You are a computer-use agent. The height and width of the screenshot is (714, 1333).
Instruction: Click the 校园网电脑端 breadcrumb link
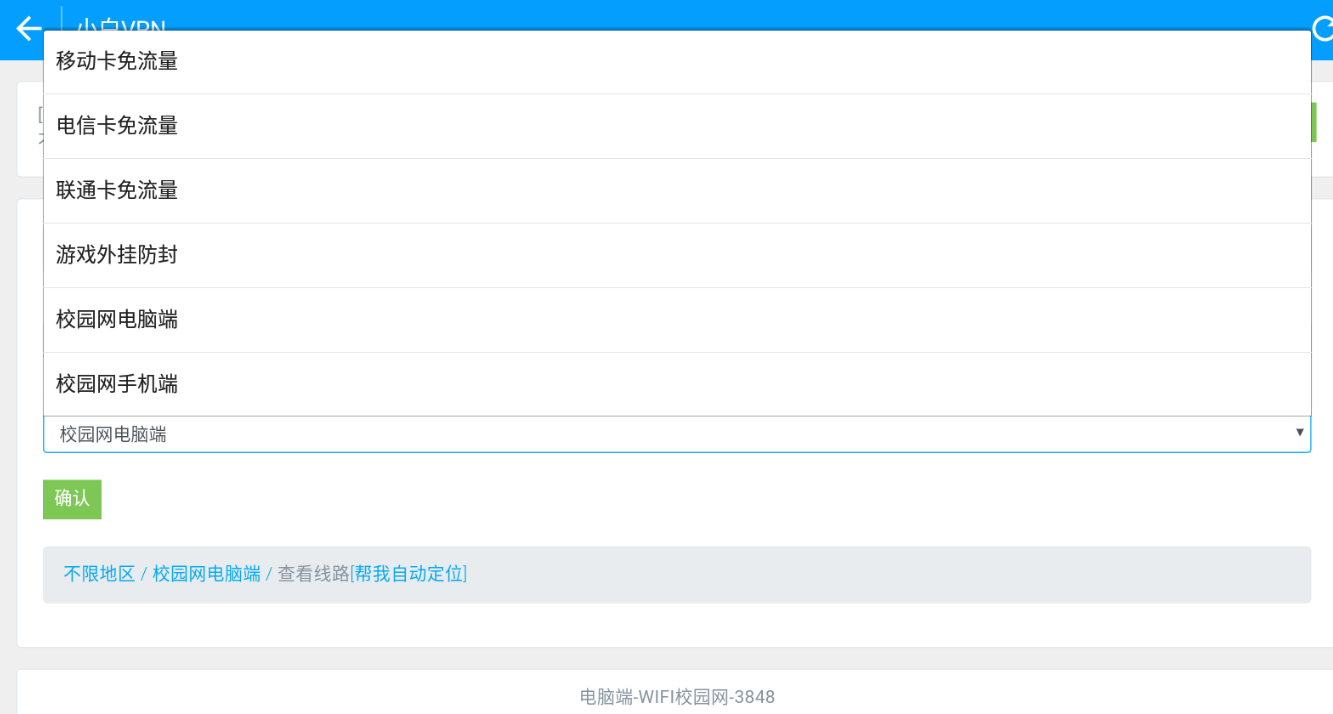tap(206, 574)
